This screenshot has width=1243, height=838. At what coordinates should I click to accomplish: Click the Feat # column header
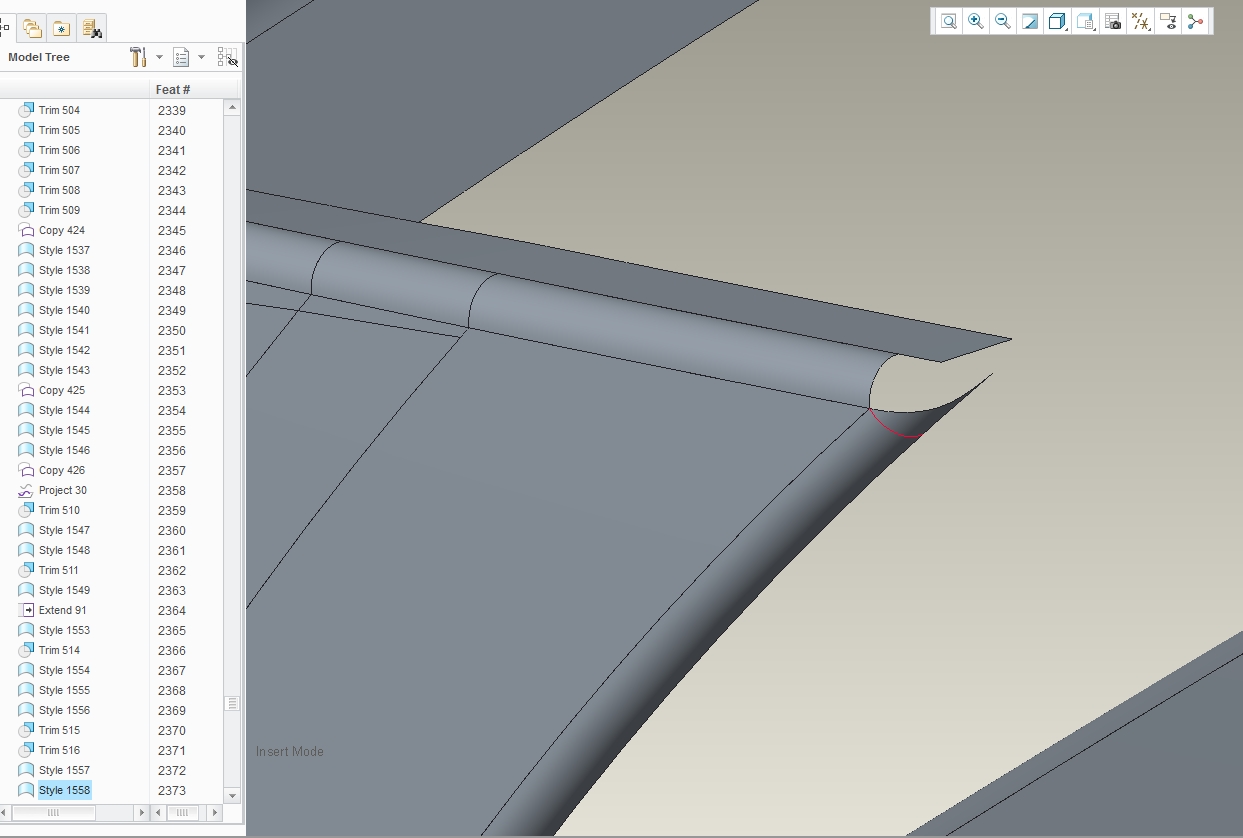[173, 89]
